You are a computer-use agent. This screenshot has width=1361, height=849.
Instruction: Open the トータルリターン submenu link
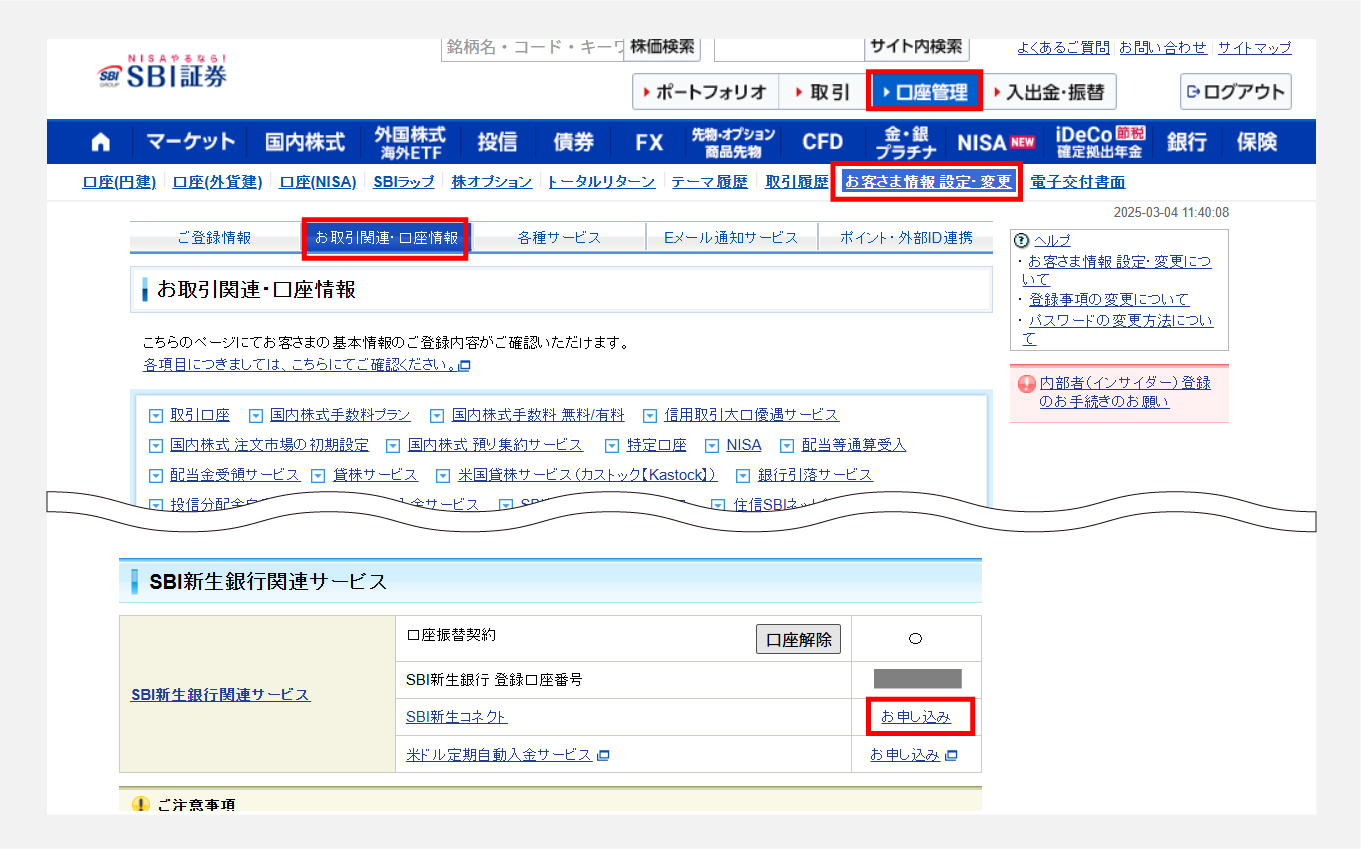click(601, 182)
